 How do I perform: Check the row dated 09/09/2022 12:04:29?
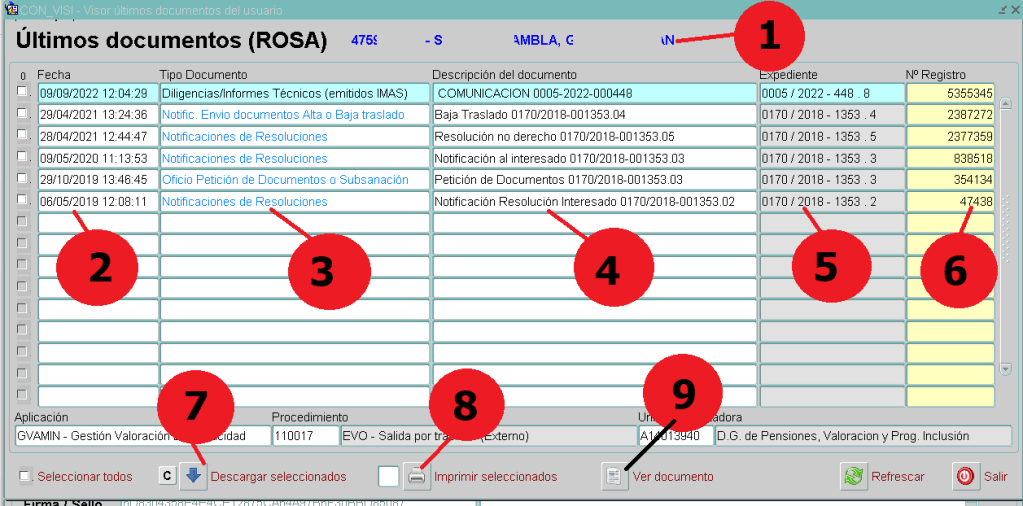23,92
